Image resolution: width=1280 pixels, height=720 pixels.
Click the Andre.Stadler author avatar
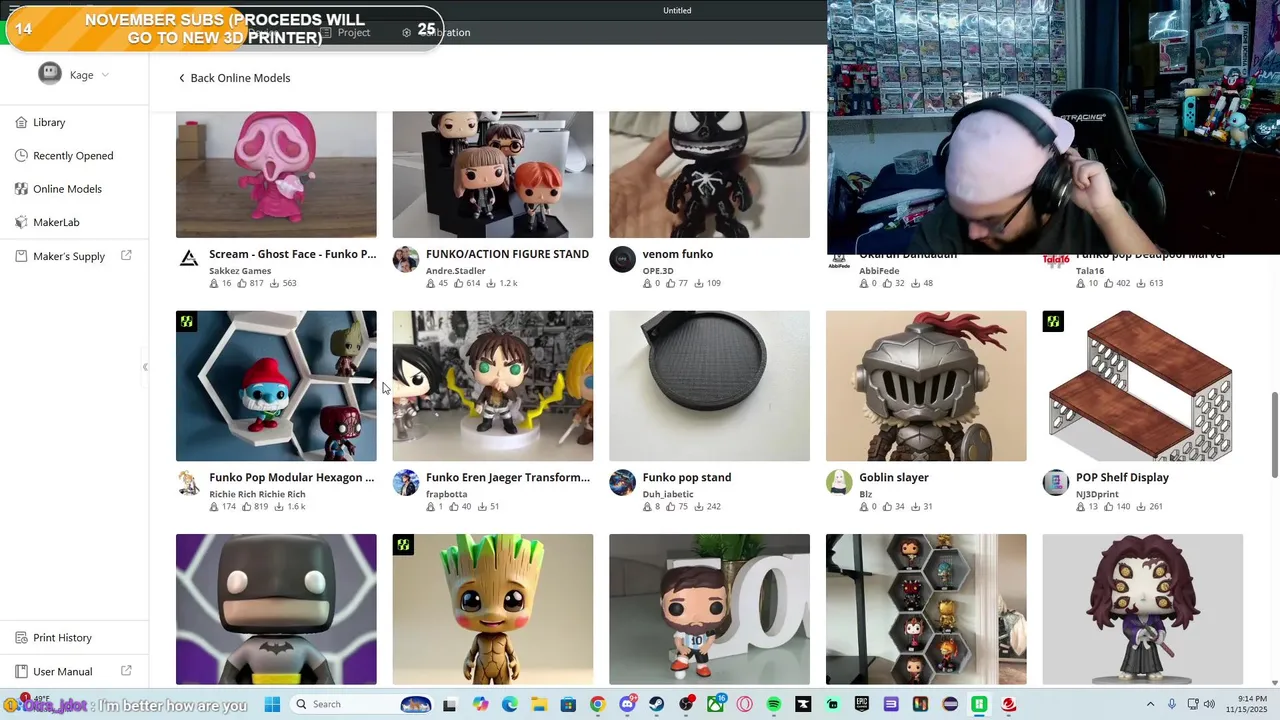[405, 260]
